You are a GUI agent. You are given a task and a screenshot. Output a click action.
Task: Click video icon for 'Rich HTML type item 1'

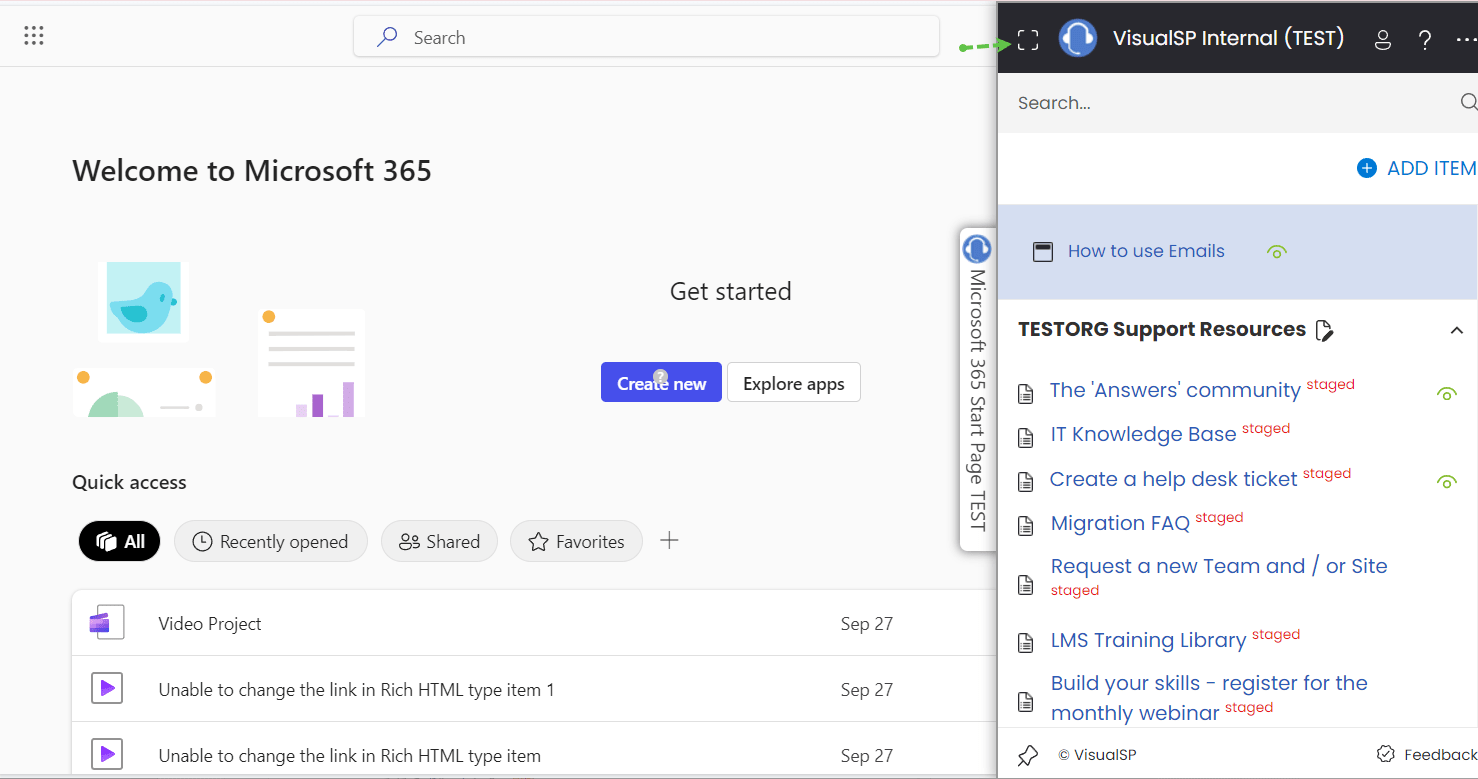pyautogui.click(x=107, y=688)
